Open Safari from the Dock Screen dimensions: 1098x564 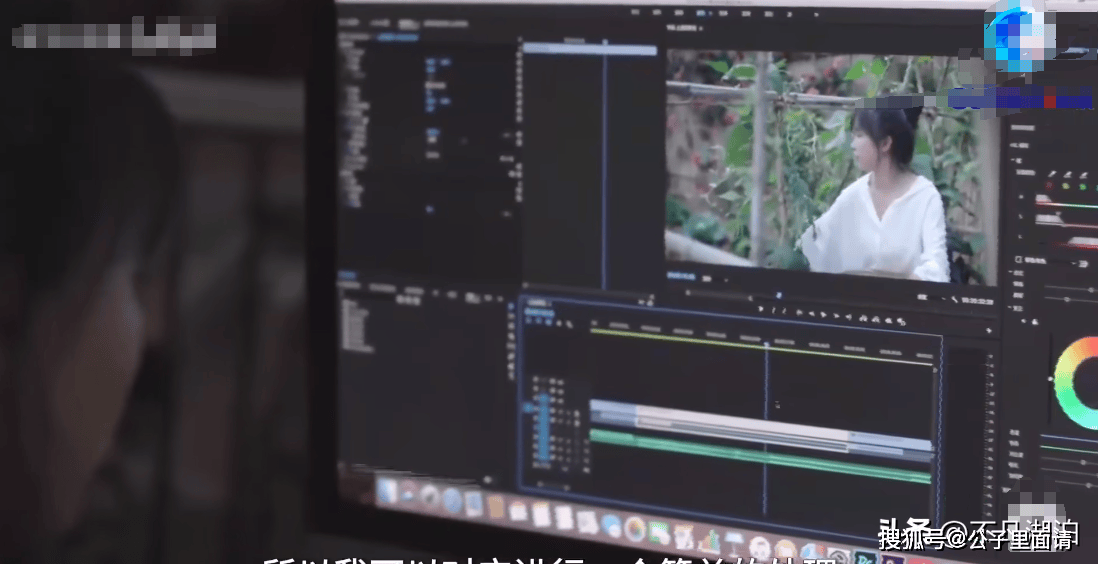click(x=451, y=501)
